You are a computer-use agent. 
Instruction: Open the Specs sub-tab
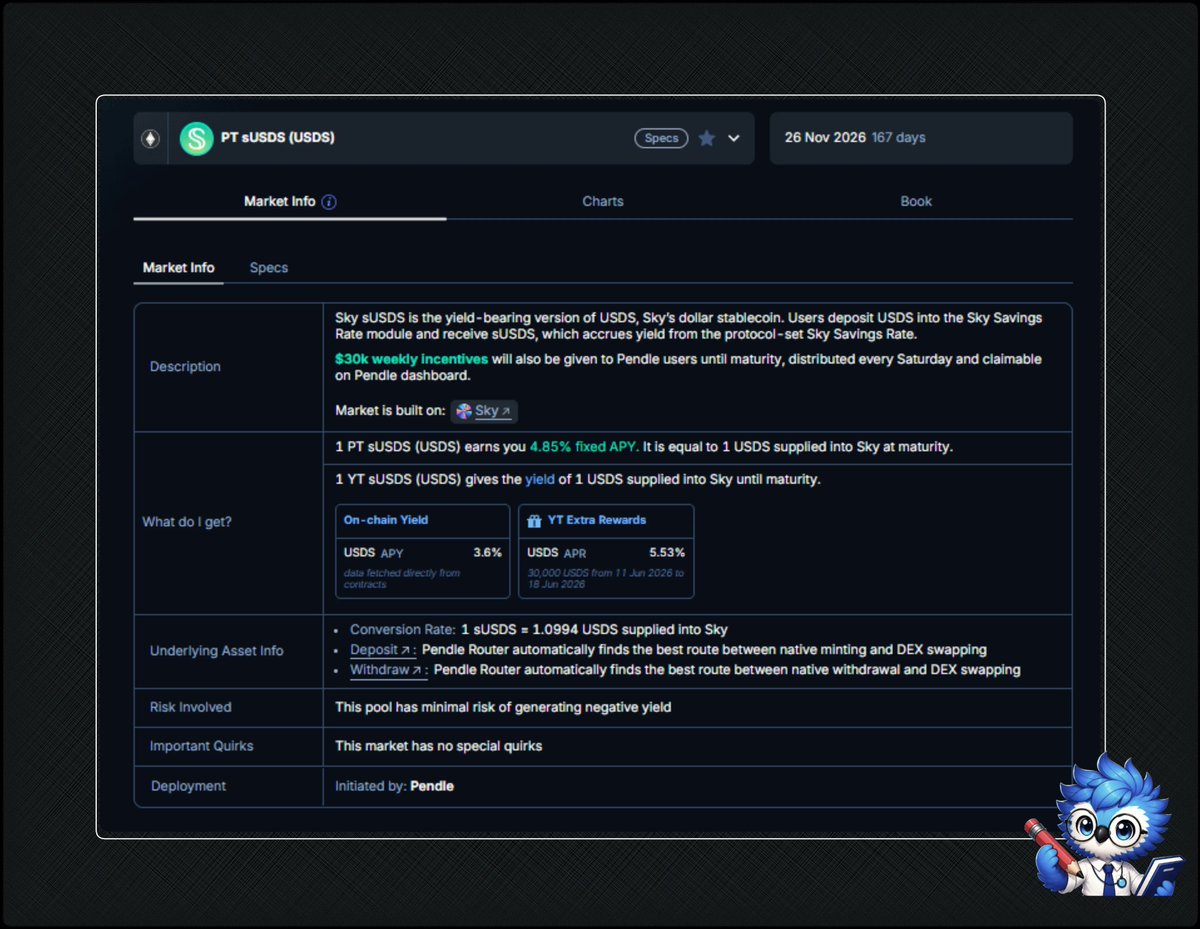(269, 268)
